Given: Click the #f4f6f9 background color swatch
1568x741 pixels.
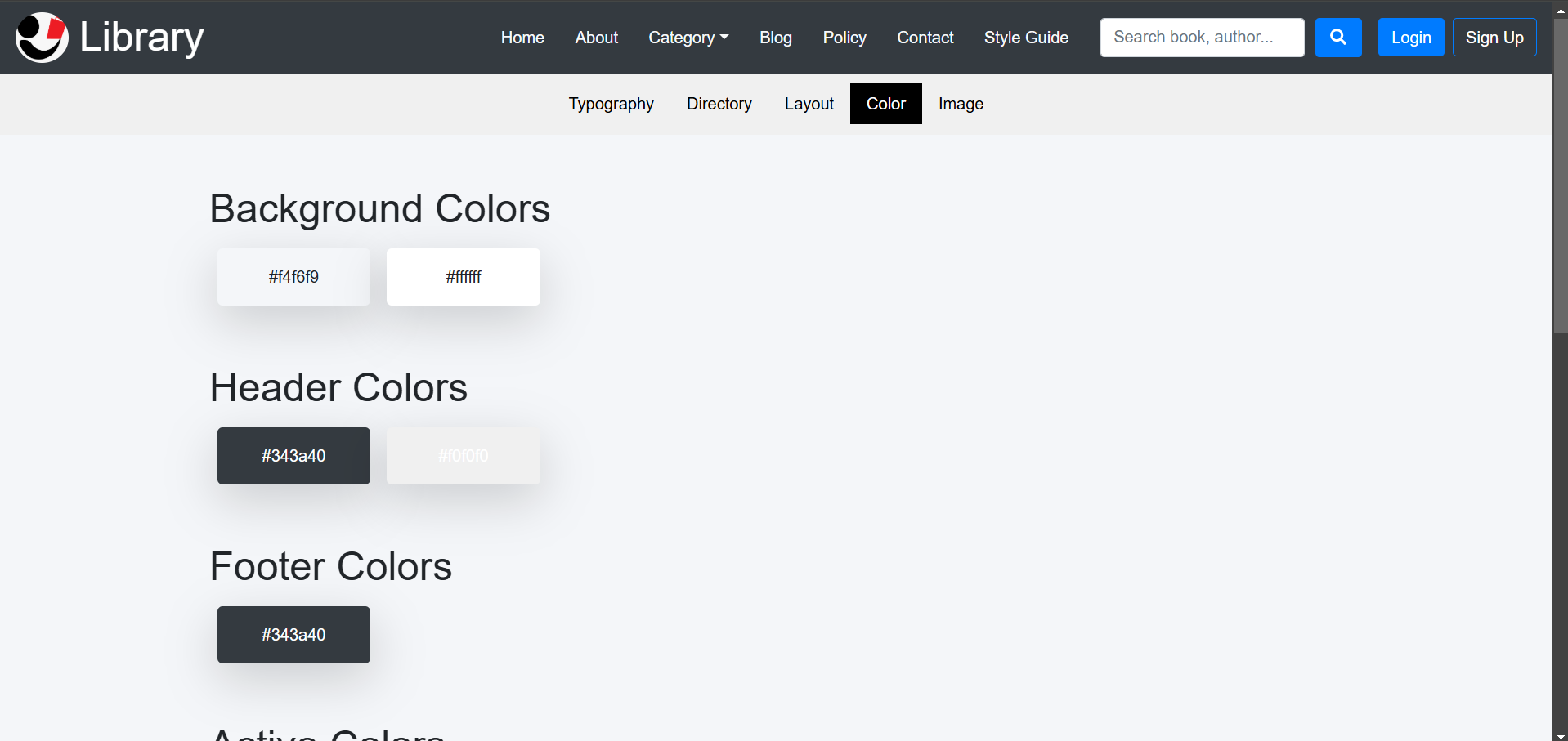Looking at the screenshot, I should tap(293, 277).
